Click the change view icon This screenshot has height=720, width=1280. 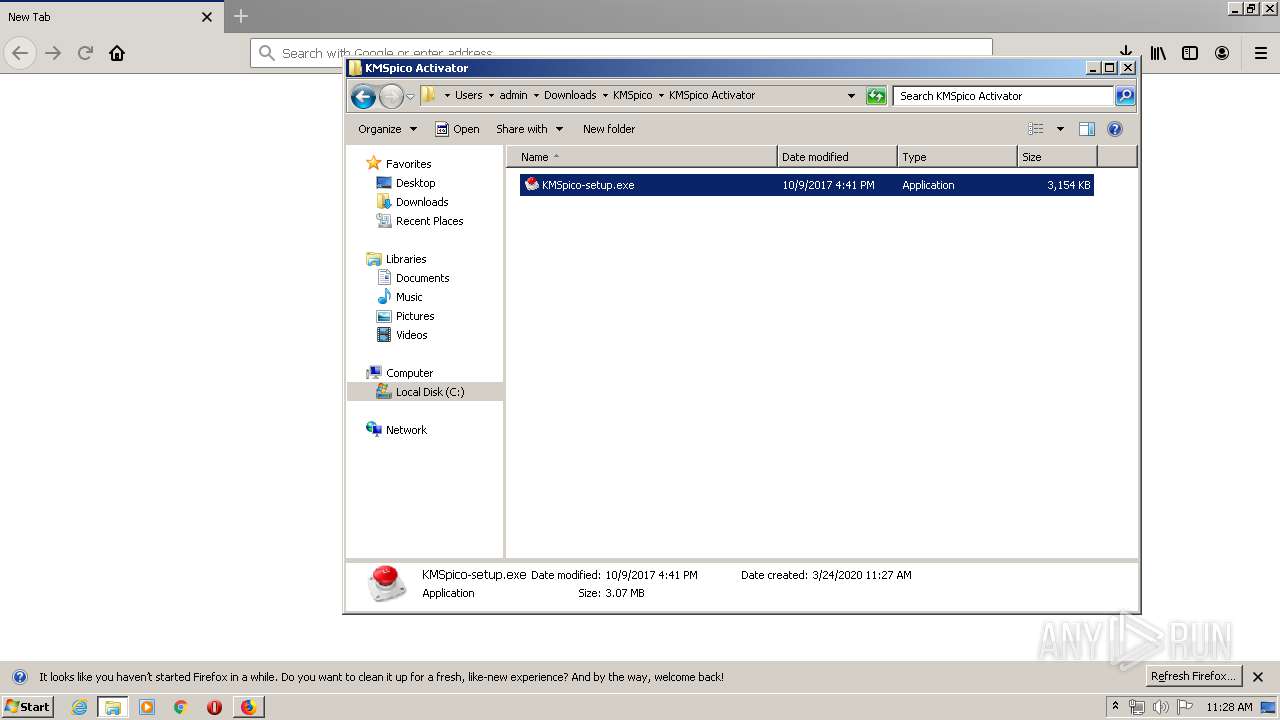(x=1036, y=129)
